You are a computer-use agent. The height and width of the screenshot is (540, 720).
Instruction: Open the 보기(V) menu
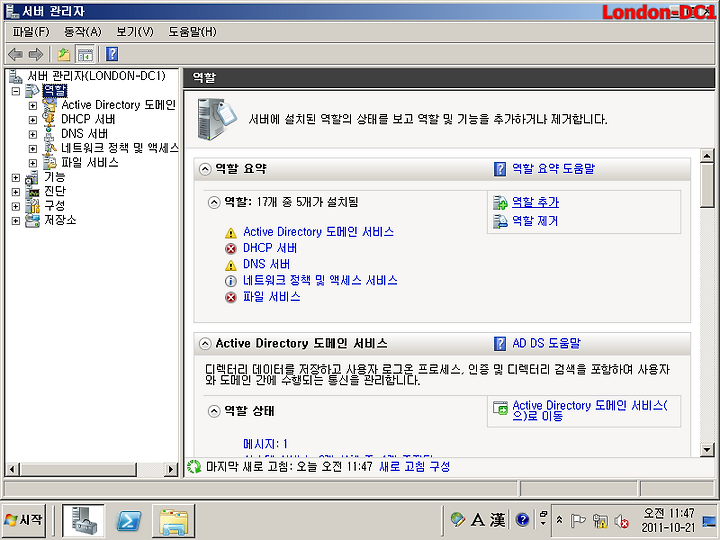pyautogui.click(x=135, y=32)
